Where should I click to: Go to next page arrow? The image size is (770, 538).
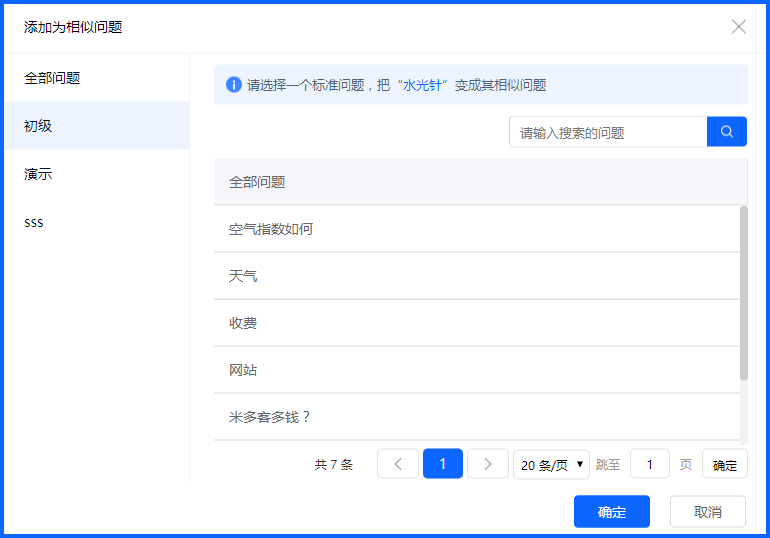click(488, 463)
